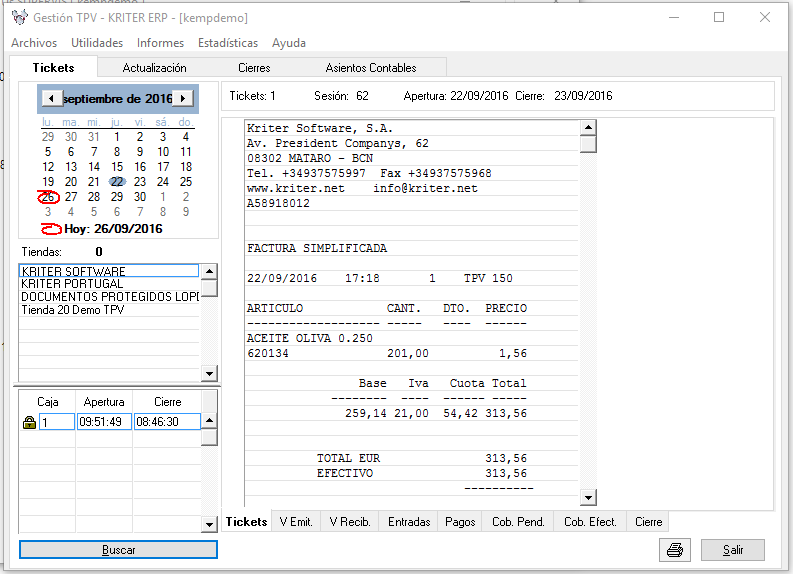Click Hoy: 26/09/2016 to jump to today
Image resolution: width=793 pixels, height=574 pixels.
point(113,229)
